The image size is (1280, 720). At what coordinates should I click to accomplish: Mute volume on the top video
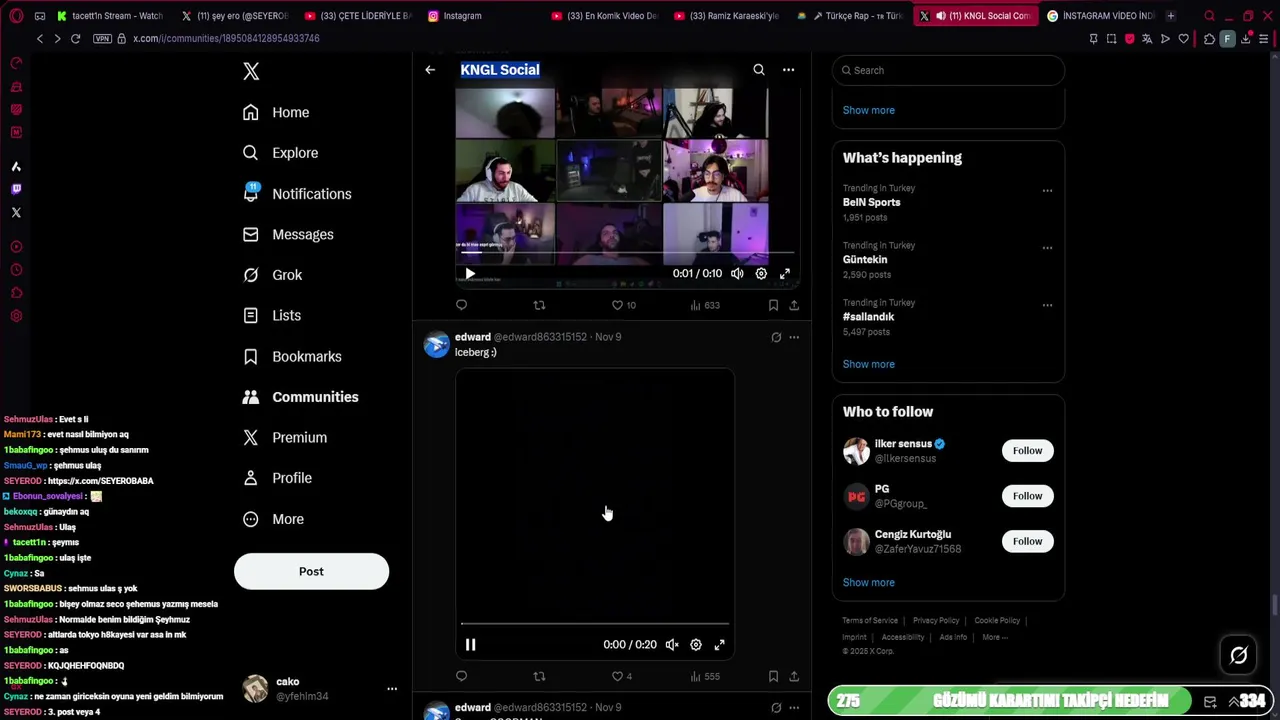coord(737,274)
